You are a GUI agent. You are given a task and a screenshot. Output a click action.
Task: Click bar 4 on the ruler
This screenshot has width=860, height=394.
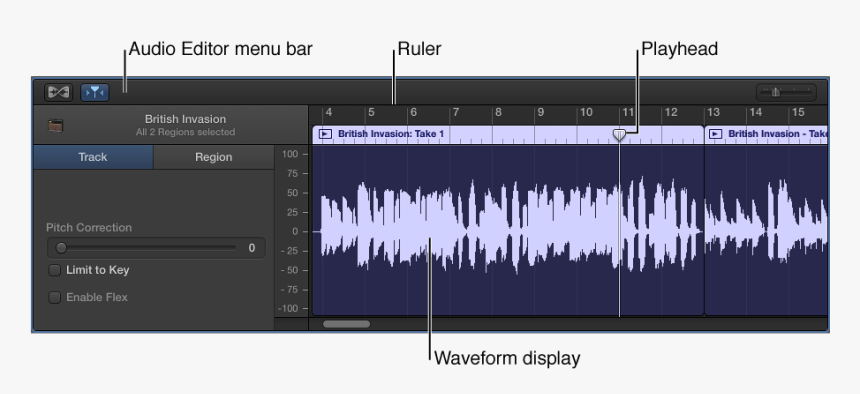pyautogui.click(x=329, y=112)
